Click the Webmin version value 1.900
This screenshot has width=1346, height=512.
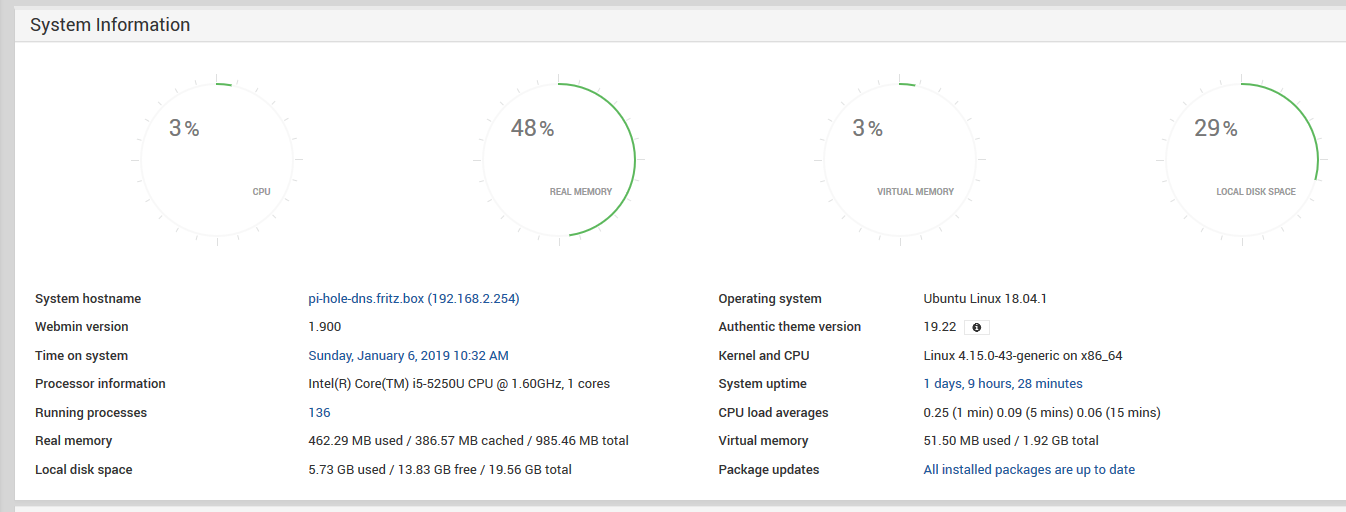[325, 327]
